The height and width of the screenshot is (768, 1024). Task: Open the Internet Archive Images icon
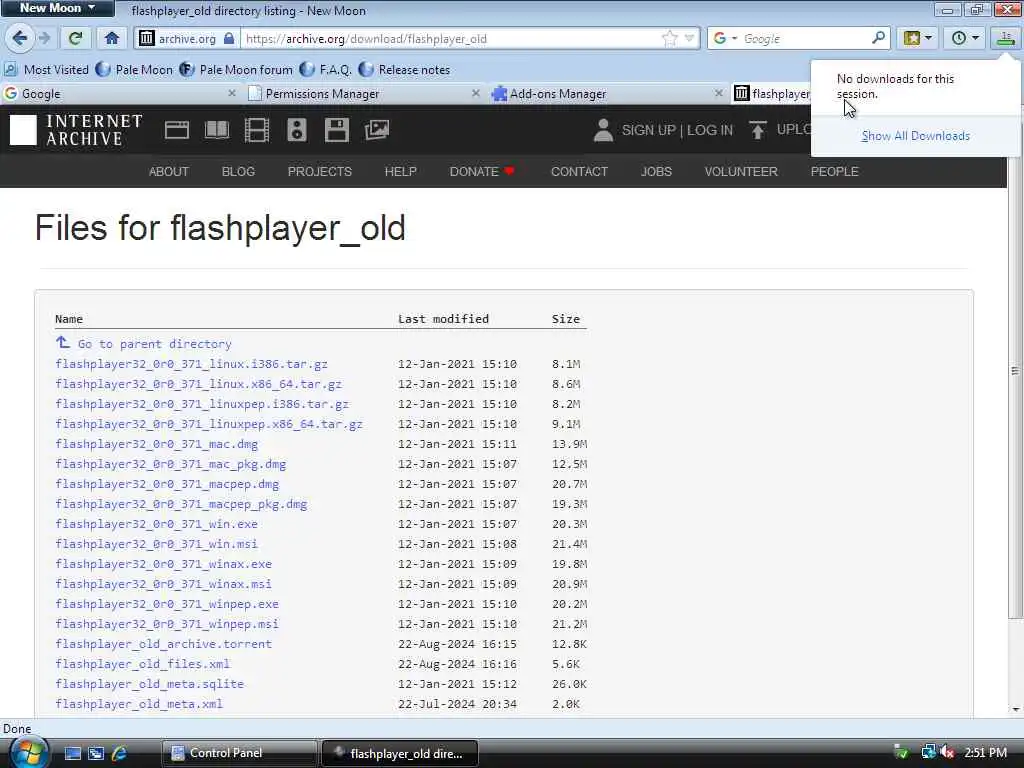[x=377, y=130]
